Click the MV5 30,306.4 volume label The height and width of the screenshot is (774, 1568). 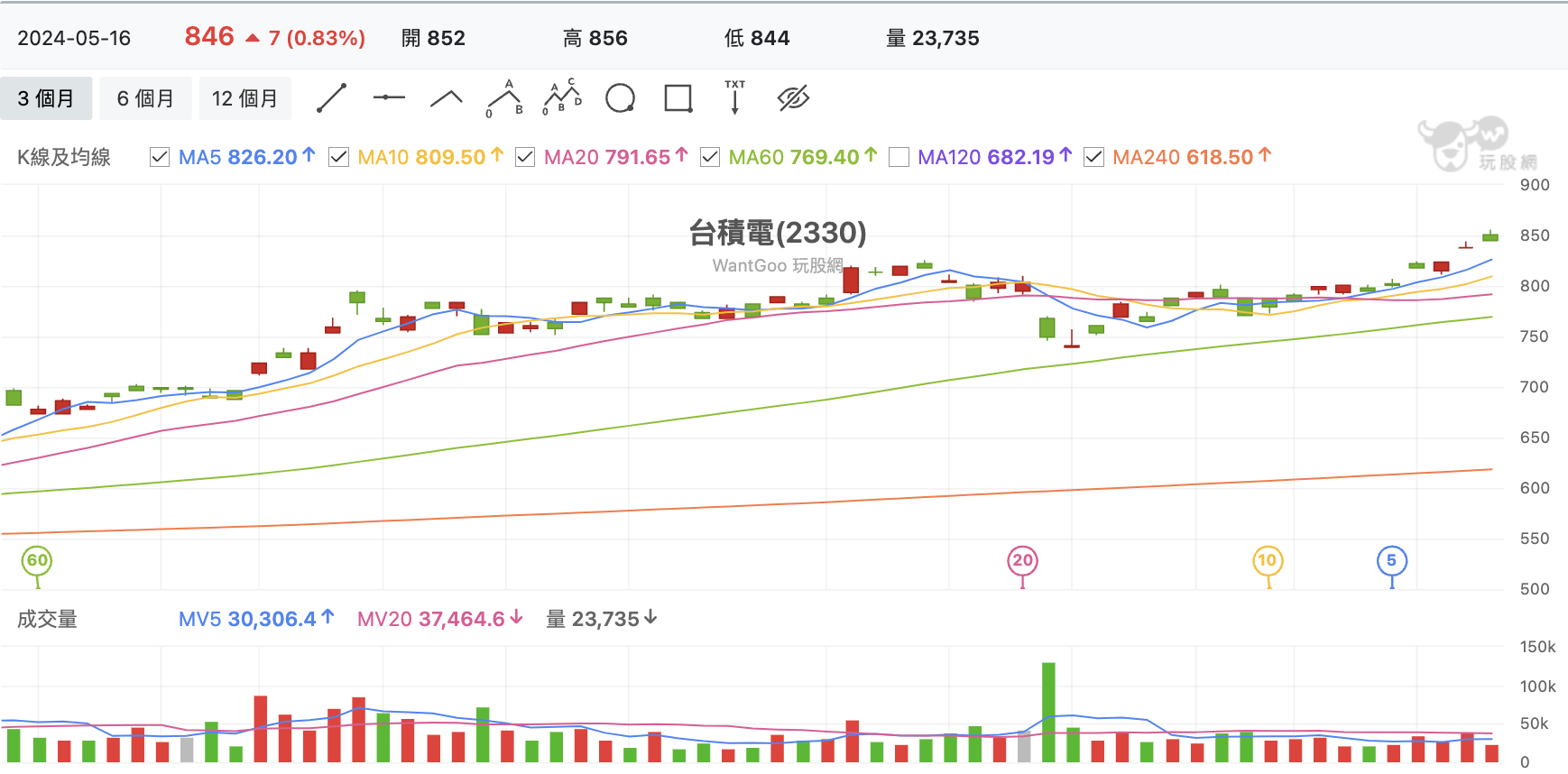point(256,619)
